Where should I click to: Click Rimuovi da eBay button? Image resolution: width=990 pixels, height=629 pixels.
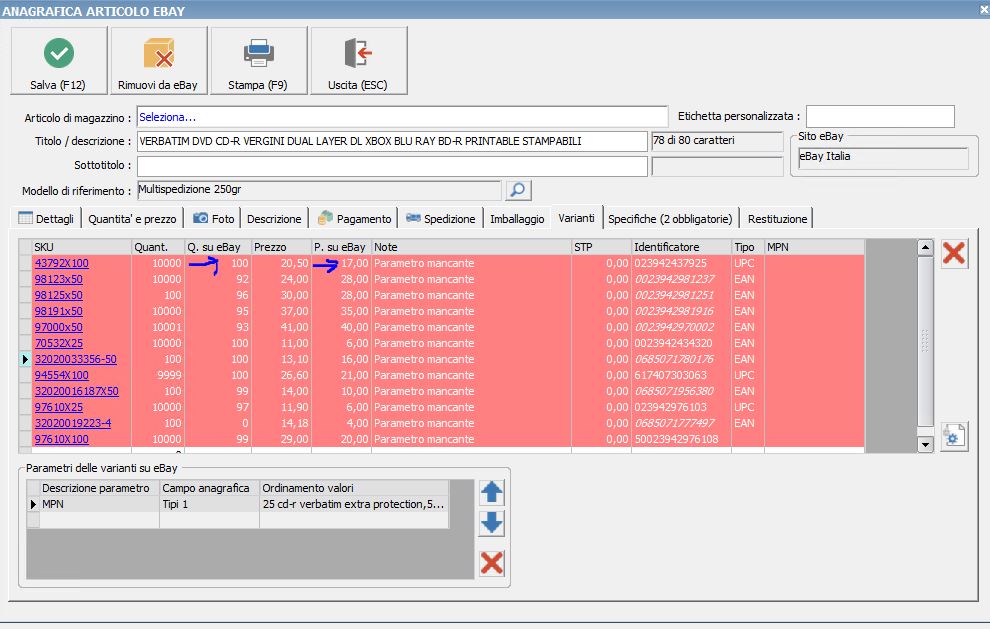tap(158, 61)
